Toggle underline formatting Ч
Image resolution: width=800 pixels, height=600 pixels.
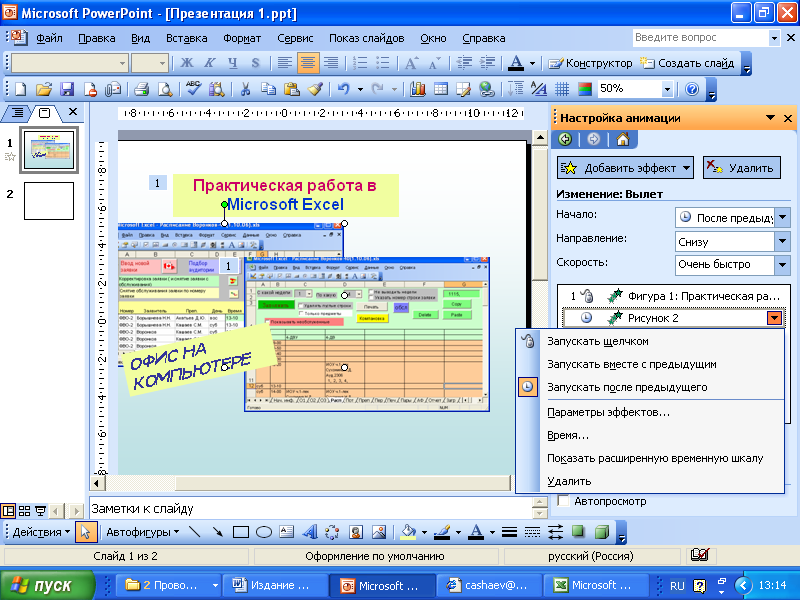(x=233, y=63)
